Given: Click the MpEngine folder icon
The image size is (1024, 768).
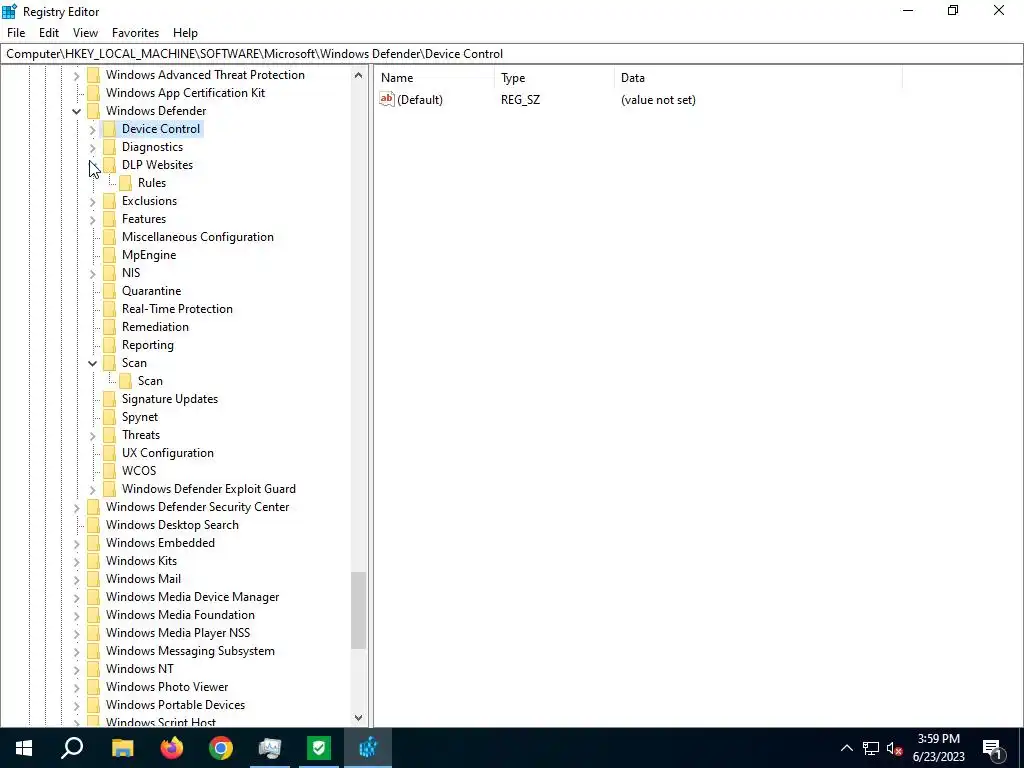Looking at the screenshot, I should pos(109,255).
